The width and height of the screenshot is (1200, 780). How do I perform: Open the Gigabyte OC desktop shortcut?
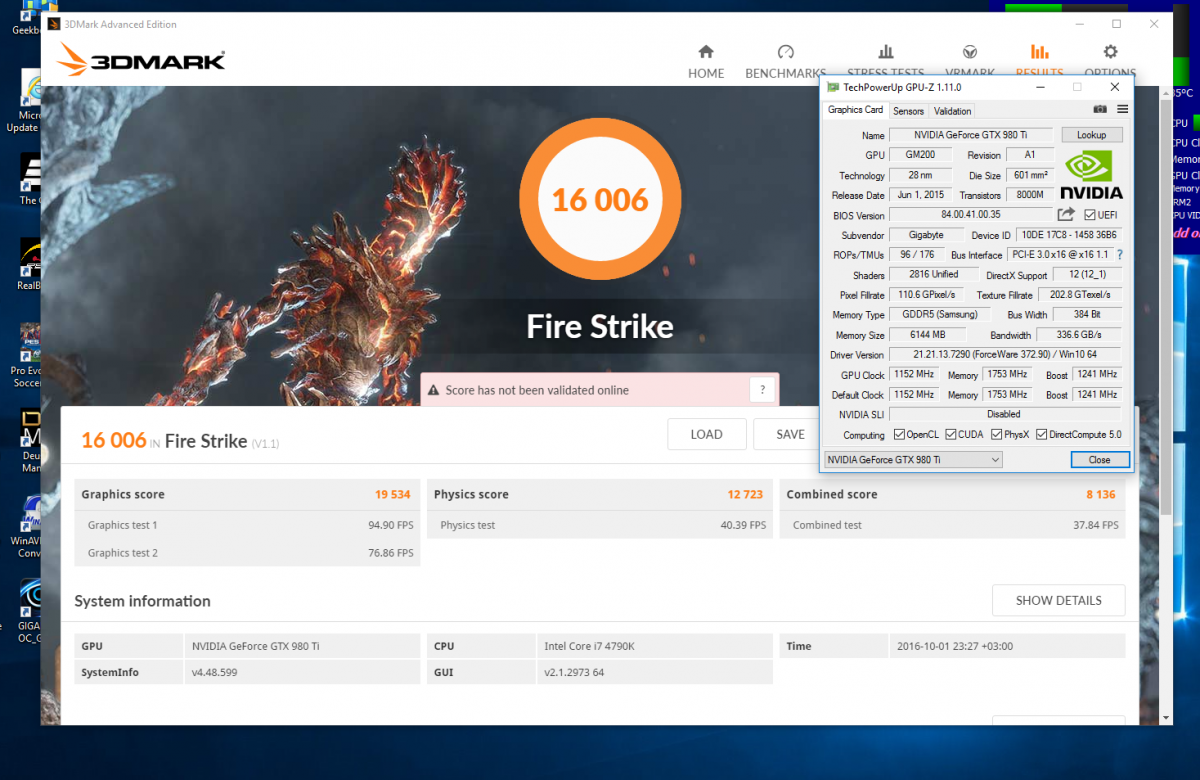coord(28,610)
